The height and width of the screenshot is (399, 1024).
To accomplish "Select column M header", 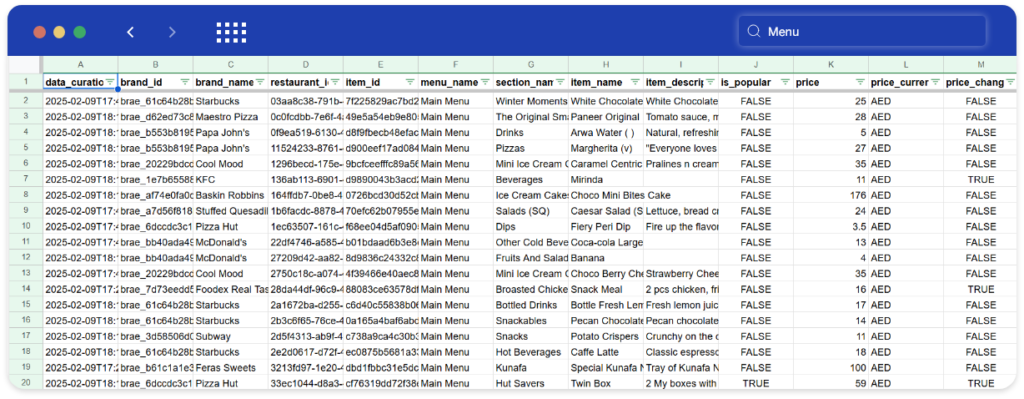I will (x=981, y=65).
